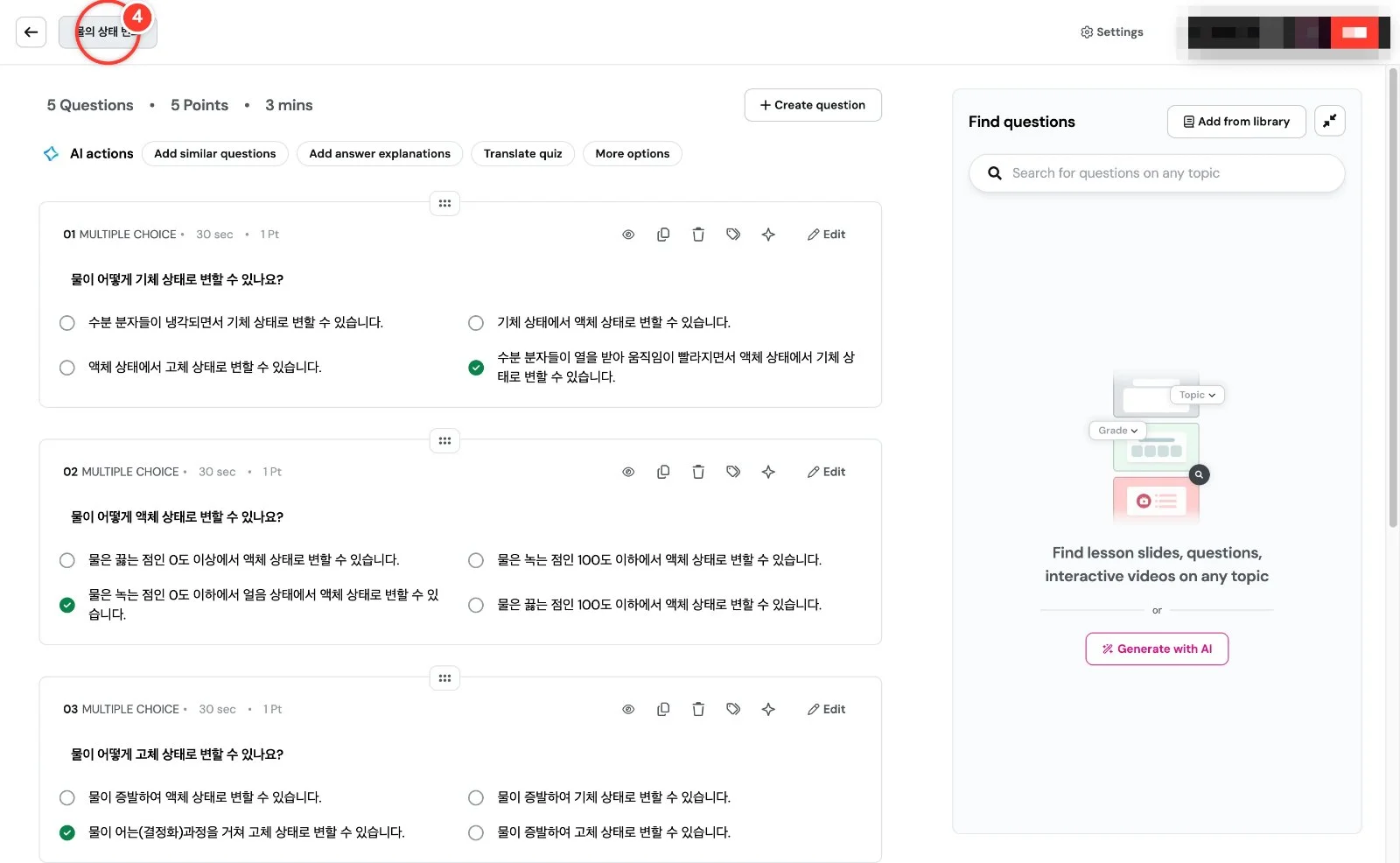Delete question 03 with trash icon
Screen dimensions: 1400x863
click(698, 709)
